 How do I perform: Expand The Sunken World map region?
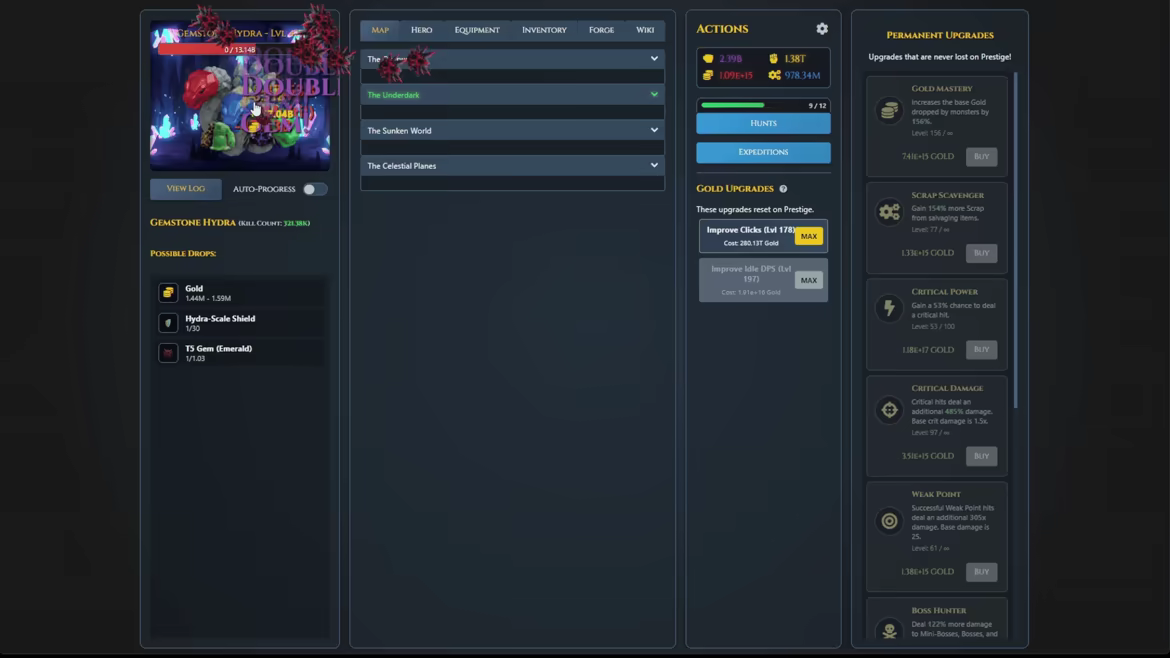(512, 131)
